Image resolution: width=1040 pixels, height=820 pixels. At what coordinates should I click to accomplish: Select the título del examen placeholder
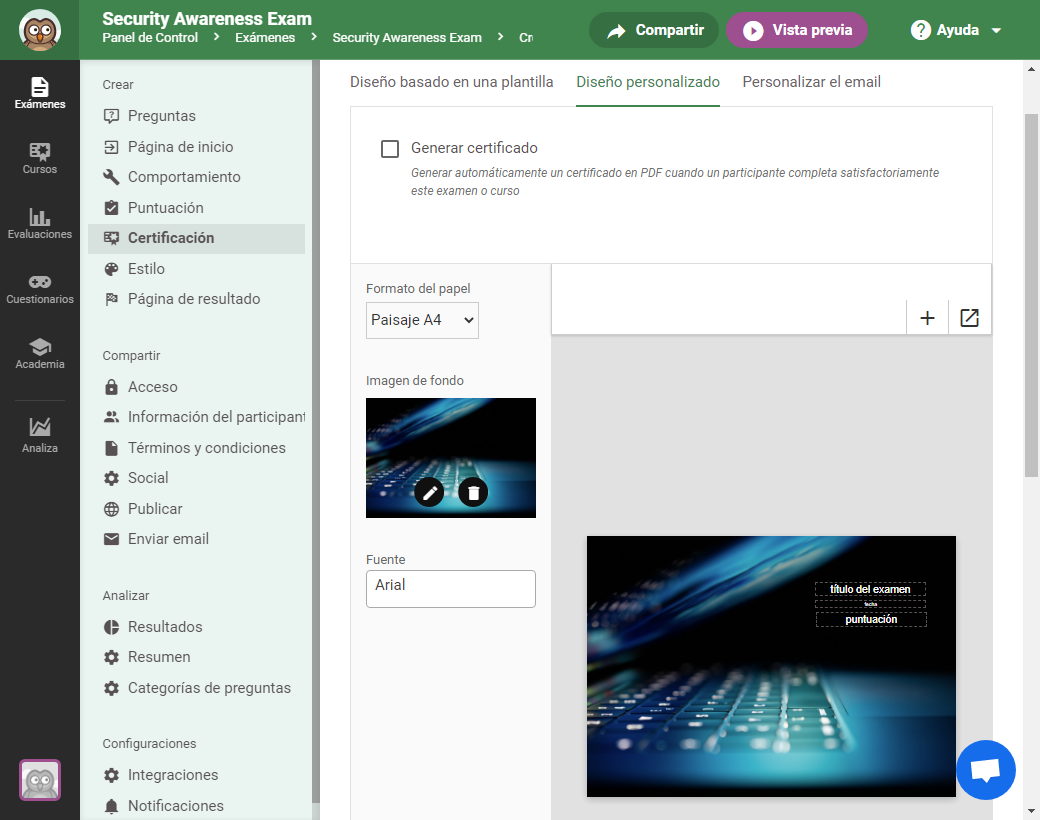pyautogui.click(x=870, y=589)
